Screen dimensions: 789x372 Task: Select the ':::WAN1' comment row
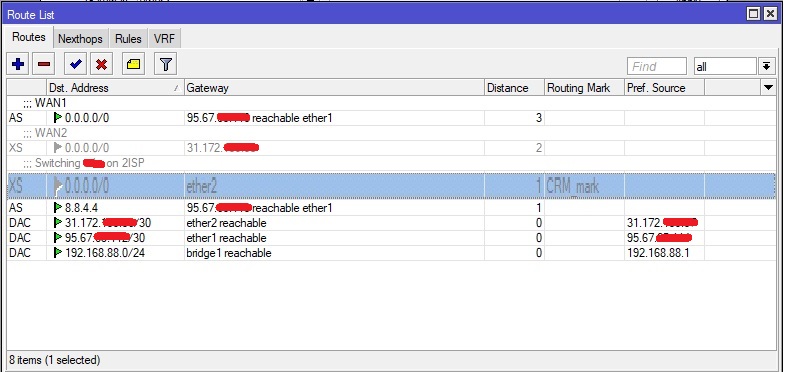point(391,103)
